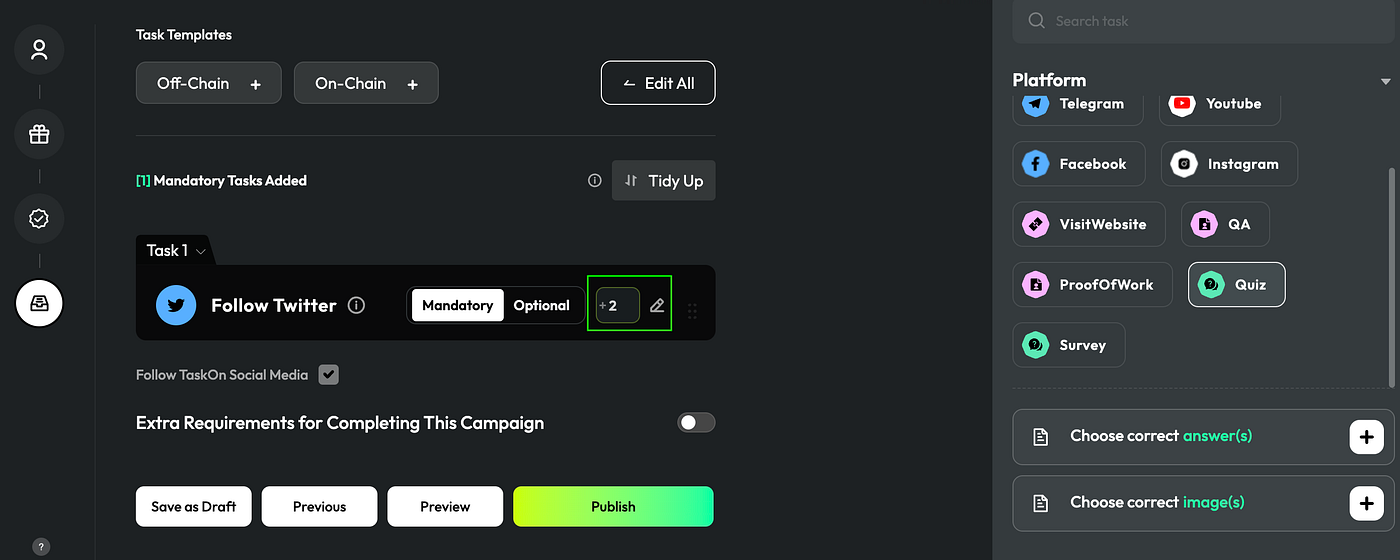Click the Publish button
Viewport: 1400px width, 560px height.
tap(613, 506)
